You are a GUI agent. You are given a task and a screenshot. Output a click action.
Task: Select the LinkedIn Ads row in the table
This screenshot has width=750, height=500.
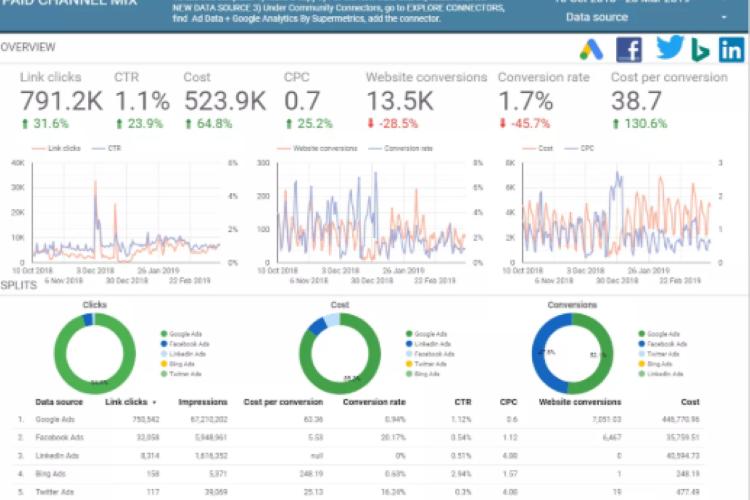359,456
